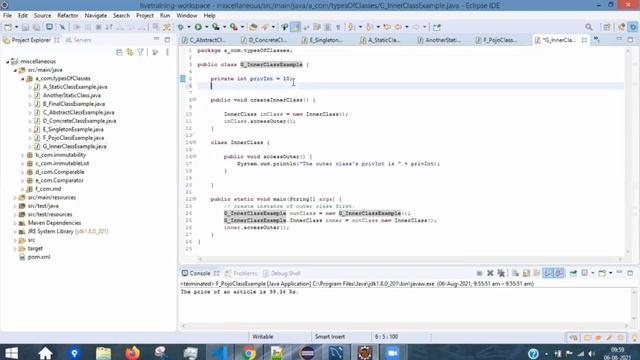Click the Open Perspective icon

tap(607, 27)
